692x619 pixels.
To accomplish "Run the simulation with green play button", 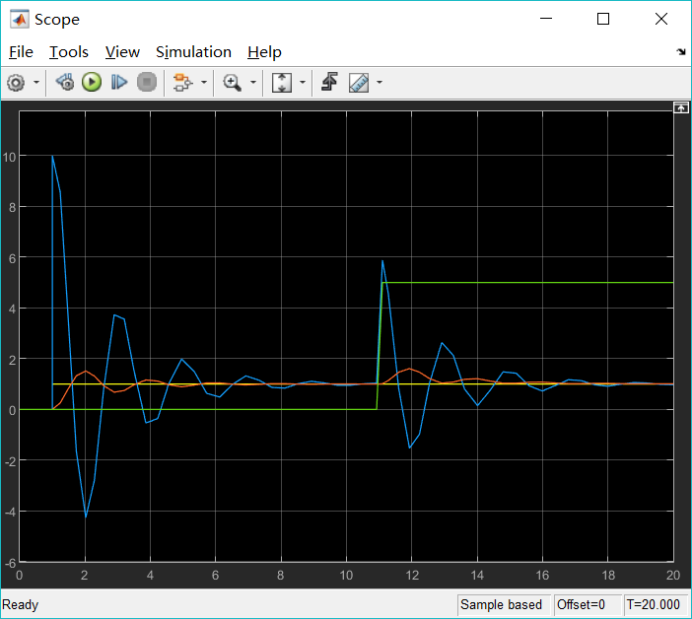I will pos(92,83).
